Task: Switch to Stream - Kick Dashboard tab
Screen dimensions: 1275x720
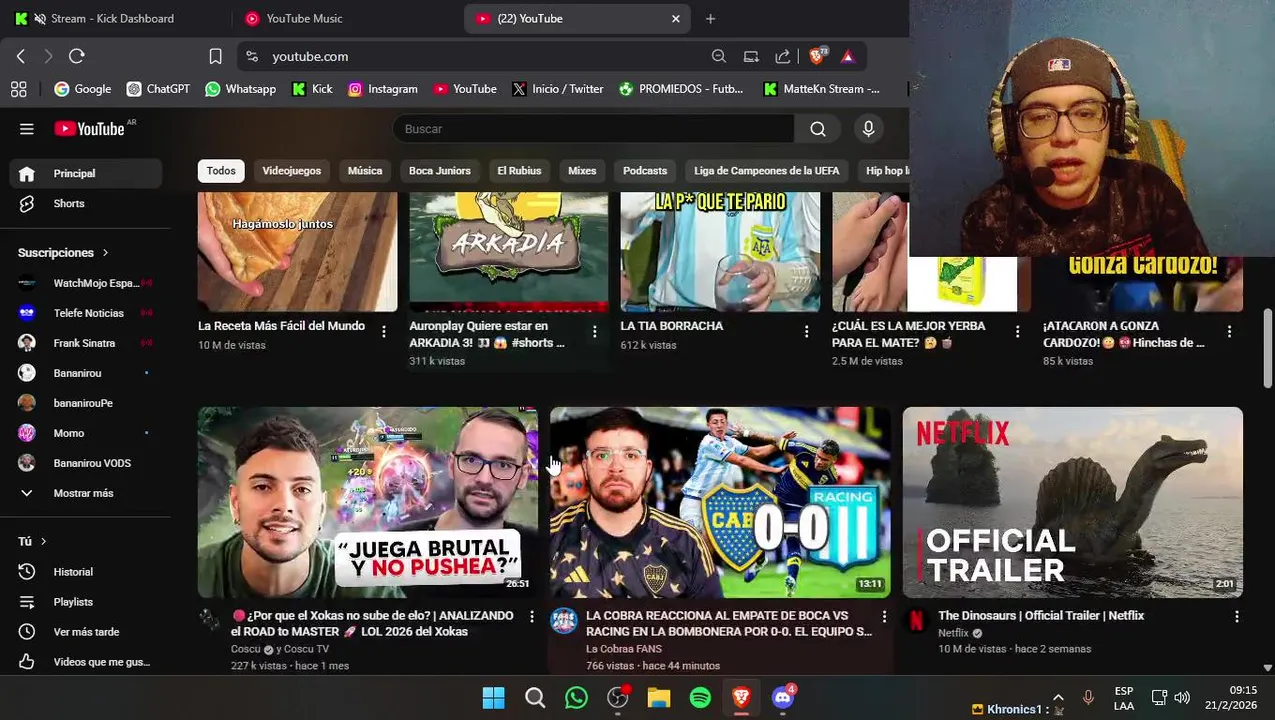Action: [112, 18]
